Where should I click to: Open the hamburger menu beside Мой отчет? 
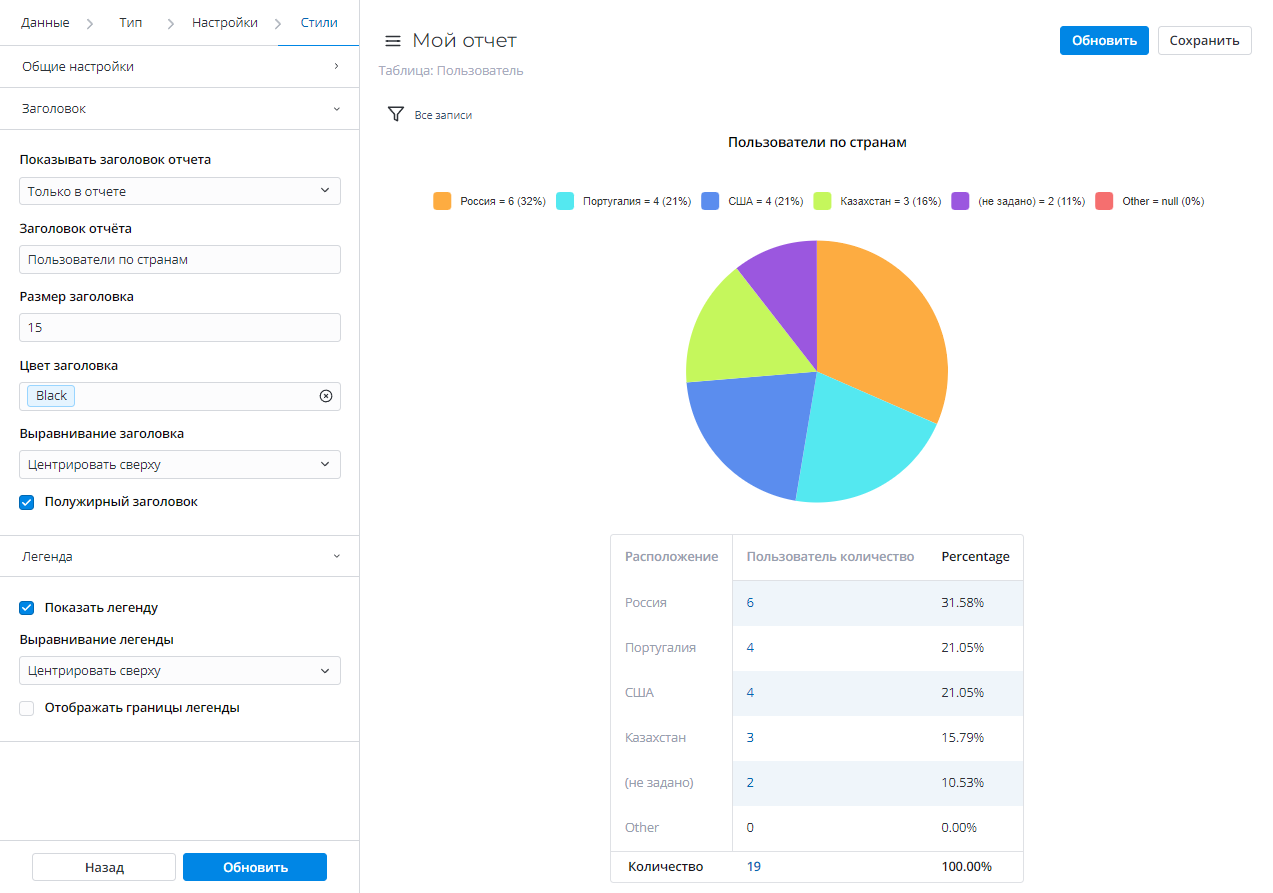pos(393,41)
